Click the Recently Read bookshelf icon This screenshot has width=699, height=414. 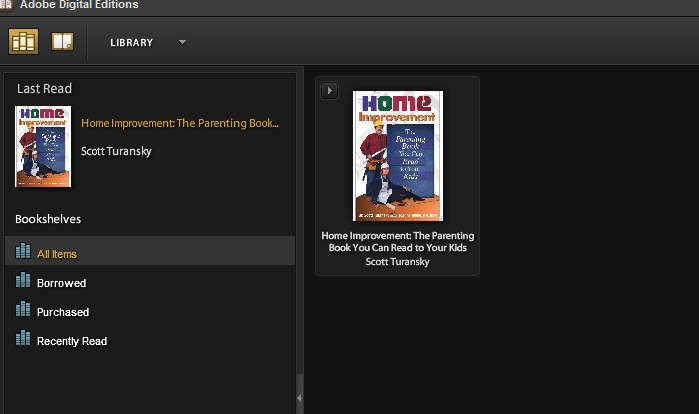click(23, 338)
